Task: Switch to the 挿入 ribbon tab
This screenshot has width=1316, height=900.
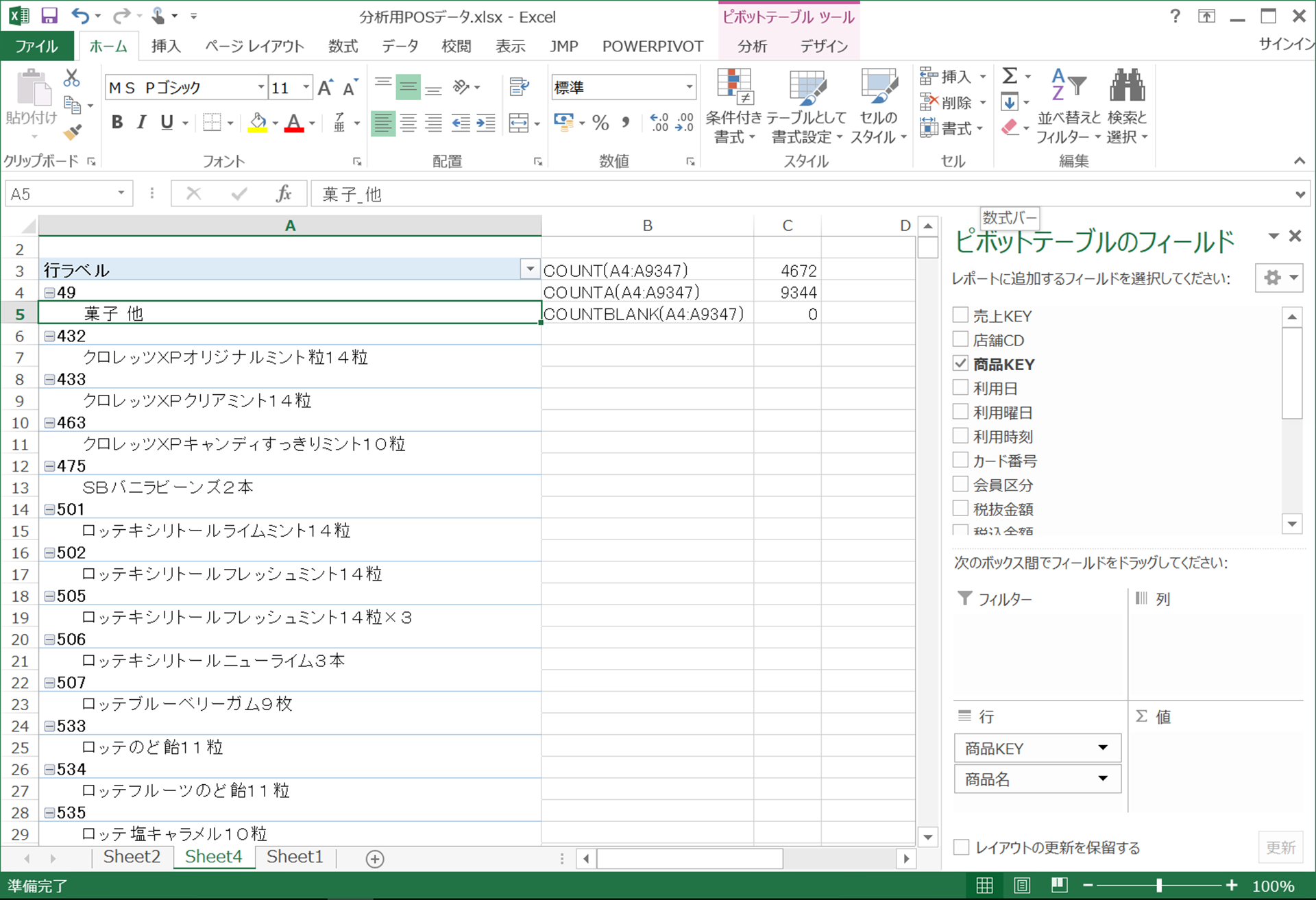Action: pyautogui.click(x=166, y=46)
